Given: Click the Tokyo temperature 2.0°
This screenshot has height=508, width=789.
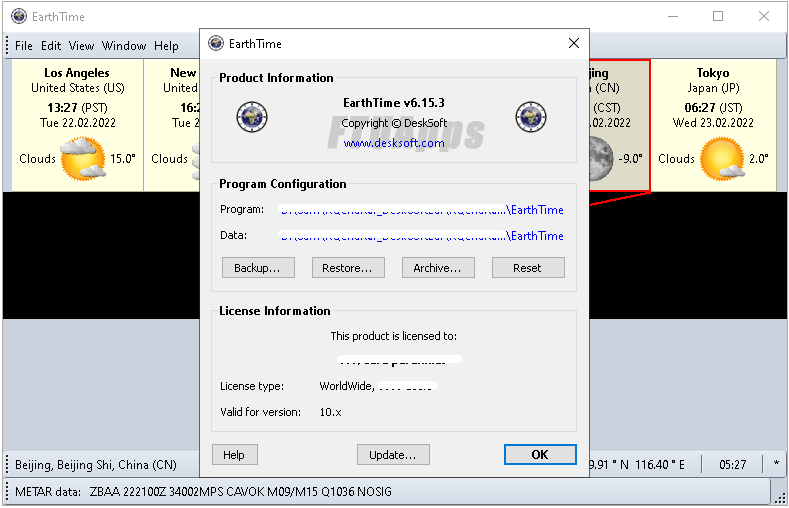Looking at the screenshot, I should pos(759,159).
